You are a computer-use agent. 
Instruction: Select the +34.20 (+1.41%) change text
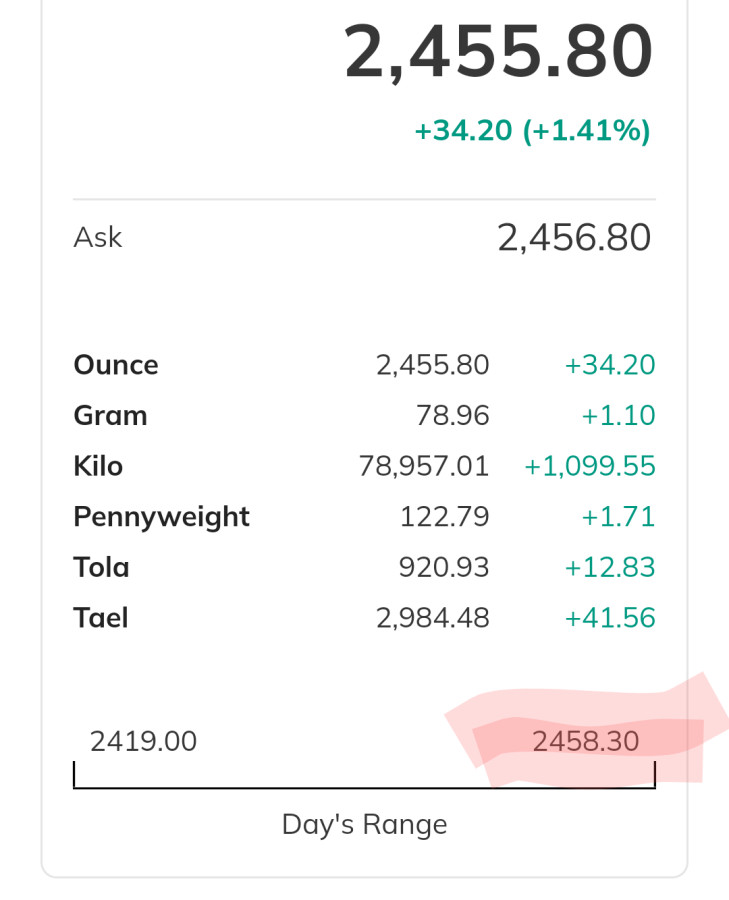tap(532, 130)
